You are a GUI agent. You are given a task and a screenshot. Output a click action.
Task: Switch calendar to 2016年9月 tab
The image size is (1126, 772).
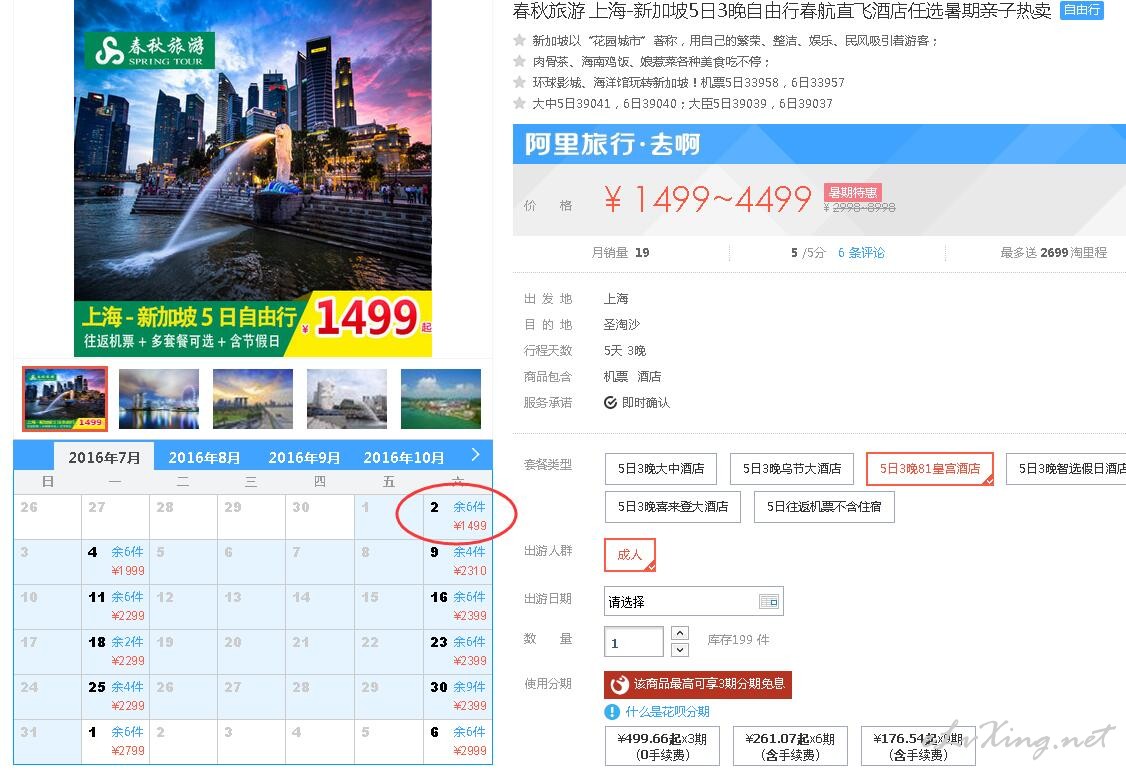click(x=304, y=457)
